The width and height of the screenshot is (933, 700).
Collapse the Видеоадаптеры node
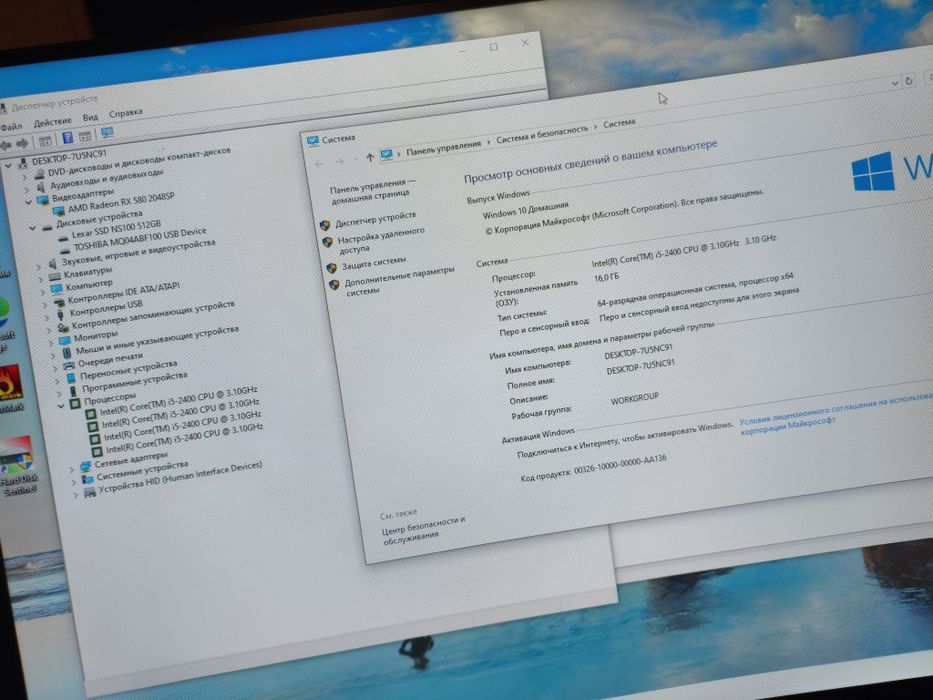pos(29,202)
